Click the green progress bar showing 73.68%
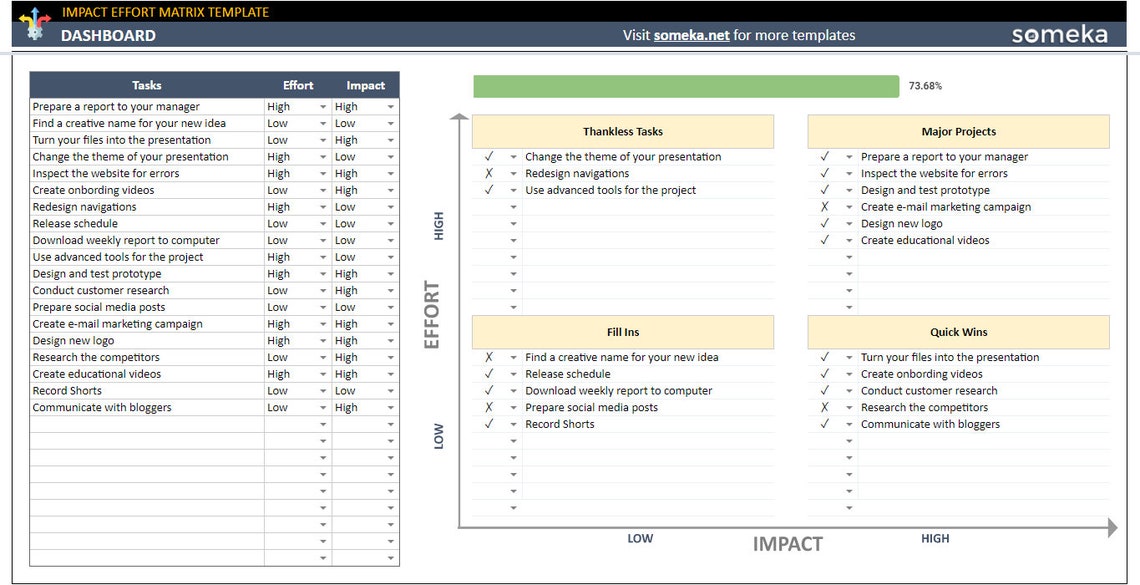 686,86
